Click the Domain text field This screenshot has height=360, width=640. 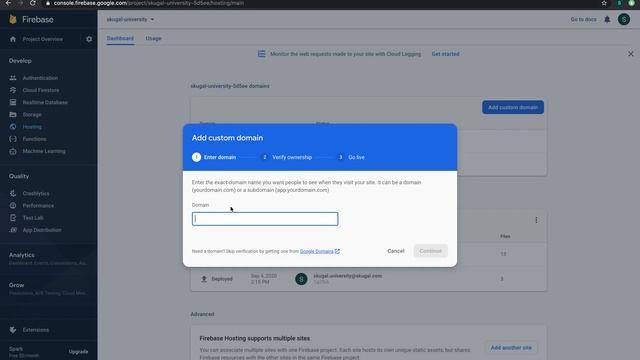pyautogui.click(x=265, y=219)
